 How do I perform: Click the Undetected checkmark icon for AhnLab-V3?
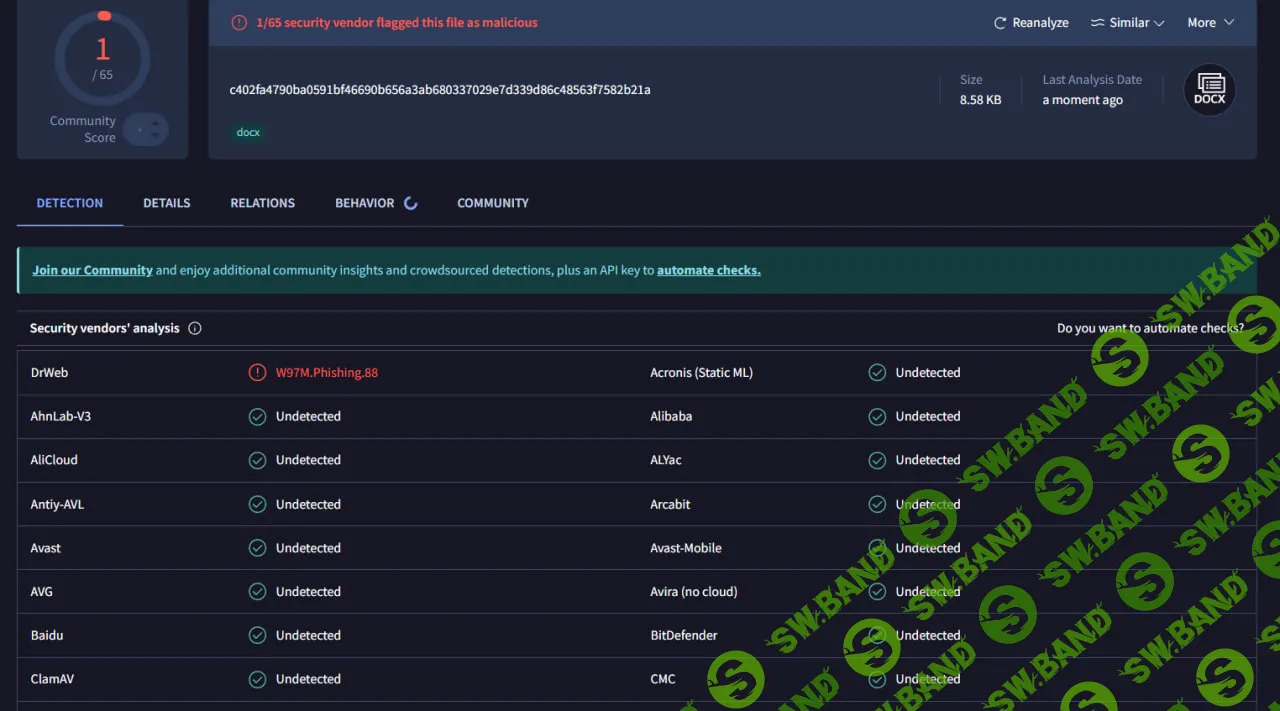(257, 417)
